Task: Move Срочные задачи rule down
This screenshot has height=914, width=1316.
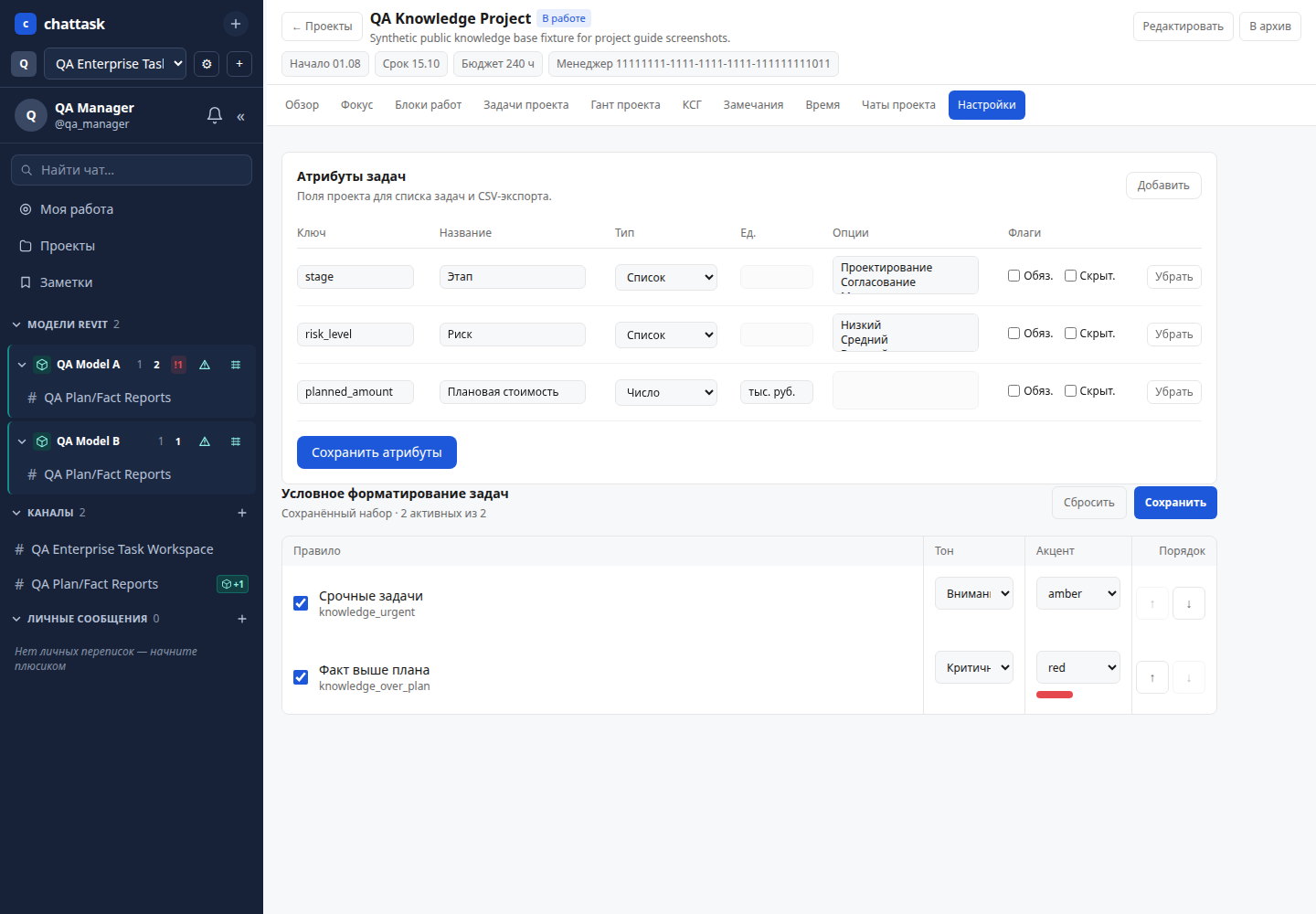Action: (x=1189, y=603)
